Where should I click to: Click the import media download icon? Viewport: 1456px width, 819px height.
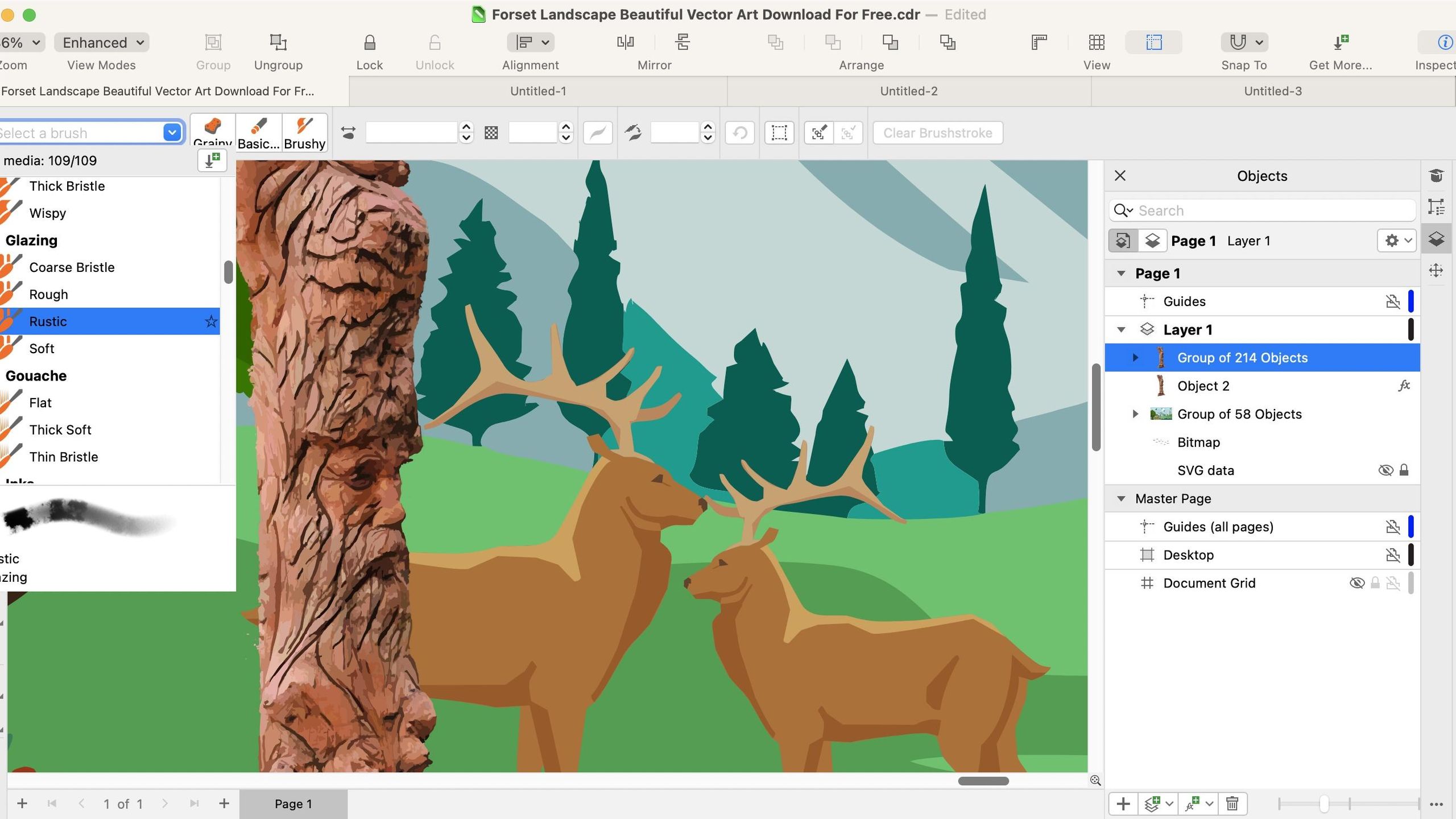click(212, 160)
